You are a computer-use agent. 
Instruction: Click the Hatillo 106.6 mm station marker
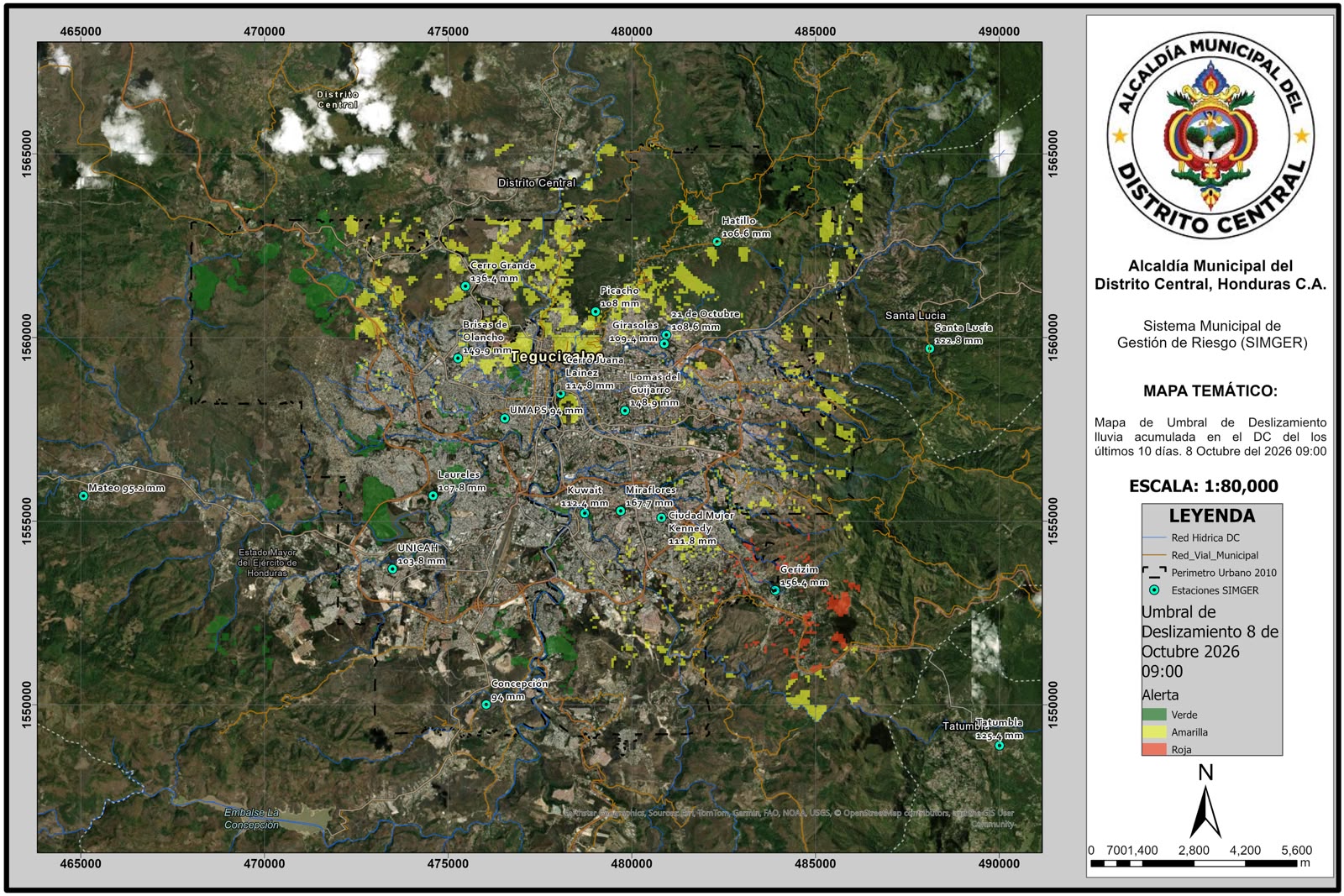coord(717,242)
